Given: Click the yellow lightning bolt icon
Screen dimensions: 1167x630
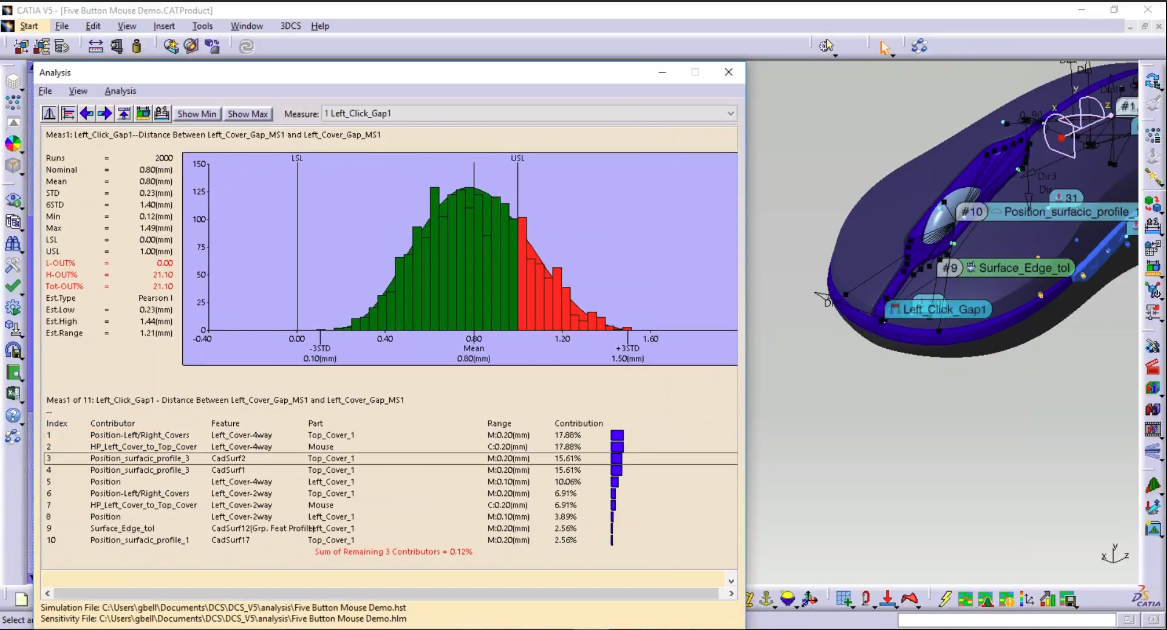Looking at the screenshot, I should click(945, 599).
